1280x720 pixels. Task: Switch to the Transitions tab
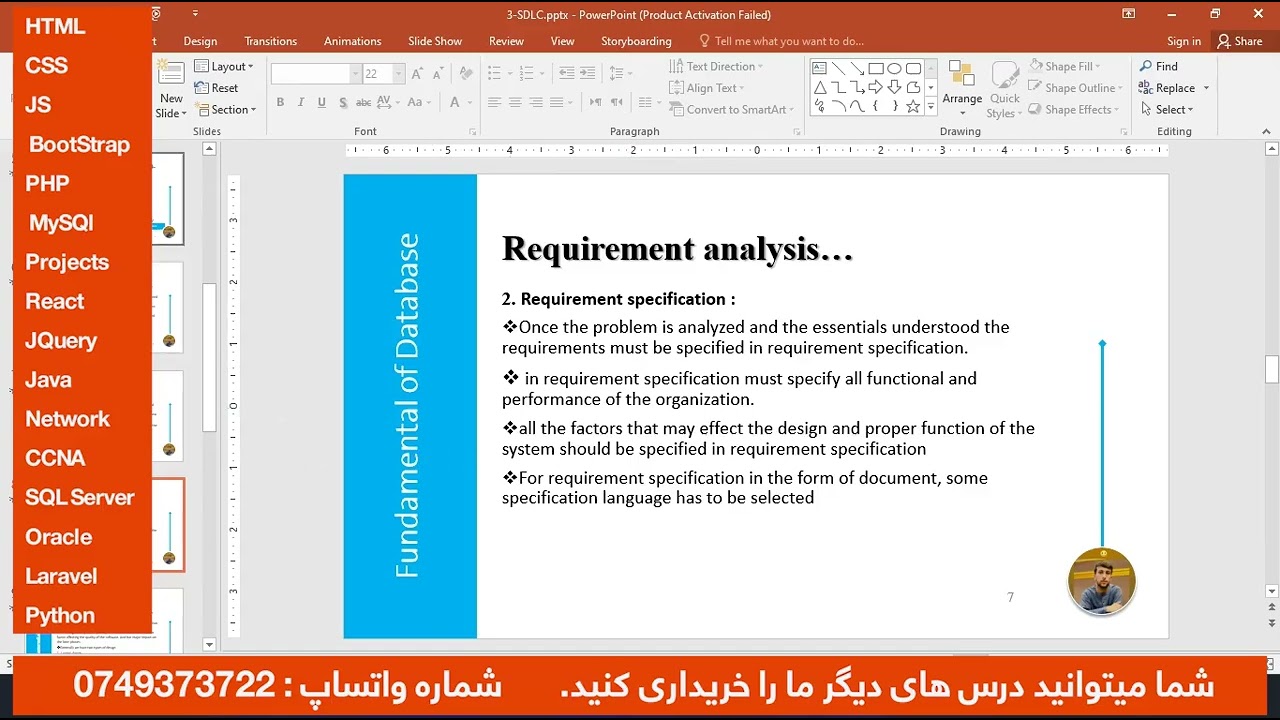click(x=270, y=41)
